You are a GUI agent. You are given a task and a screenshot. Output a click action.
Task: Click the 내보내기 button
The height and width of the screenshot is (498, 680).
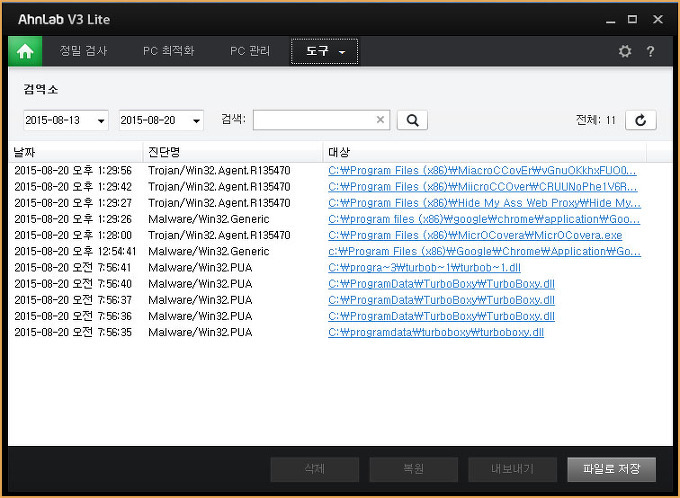512,469
